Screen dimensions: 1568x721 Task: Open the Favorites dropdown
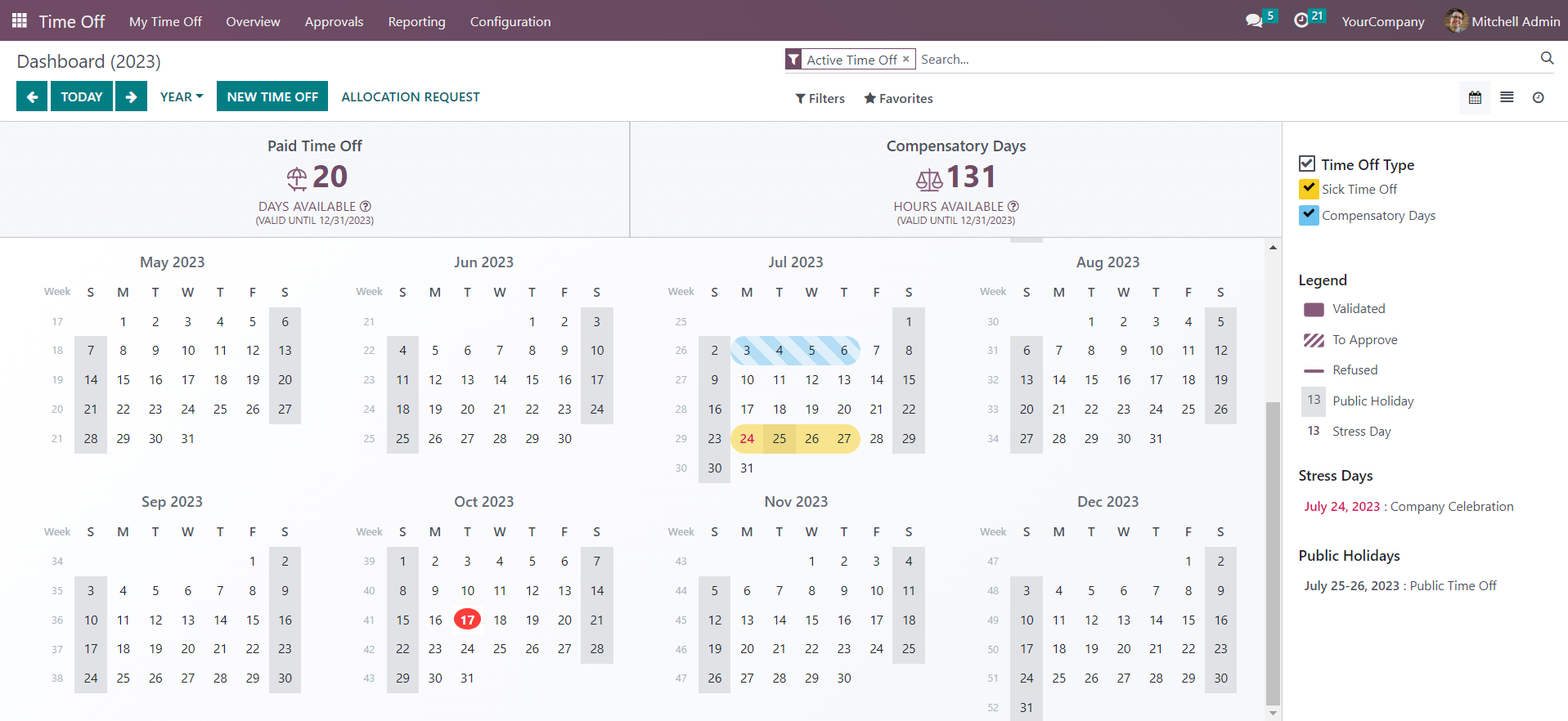(x=898, y=98)
